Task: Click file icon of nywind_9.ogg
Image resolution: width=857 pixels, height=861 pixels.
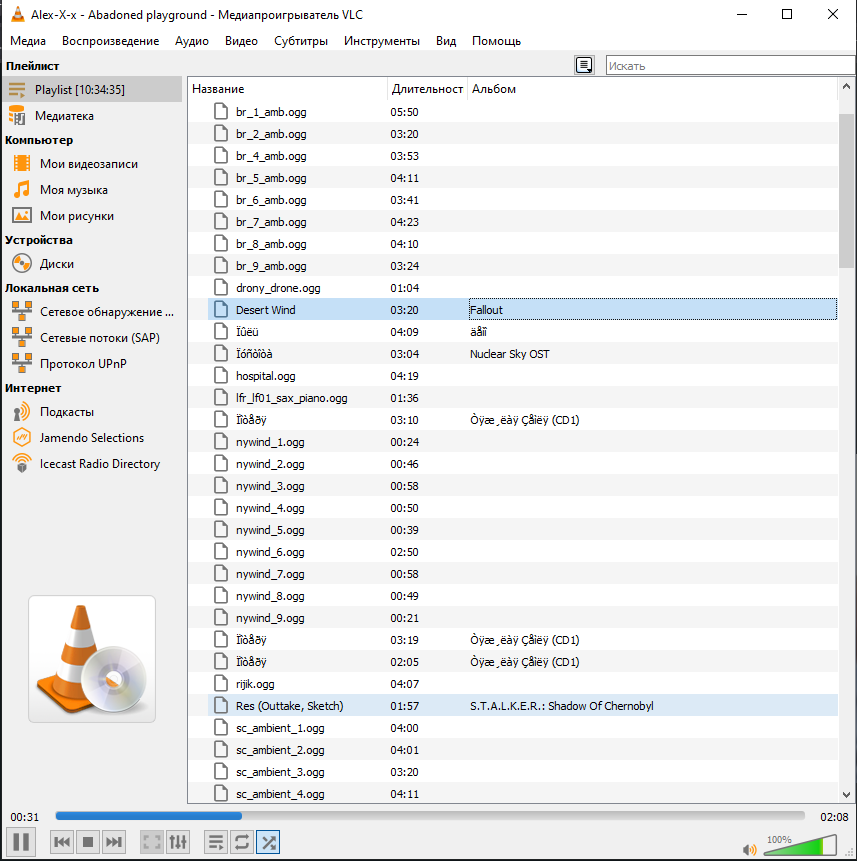Action: coord(221,618)
